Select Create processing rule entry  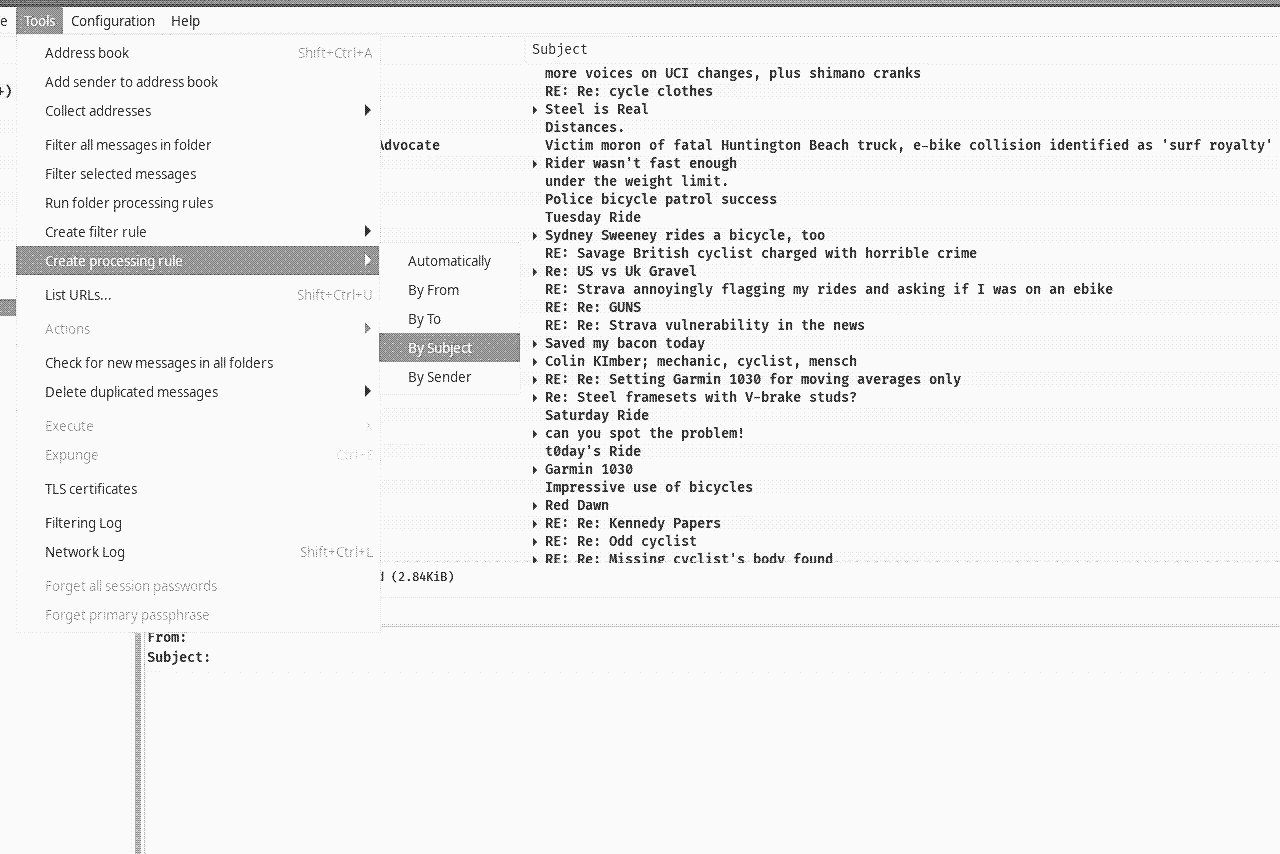pyautogui.click(x=198, y=261)
